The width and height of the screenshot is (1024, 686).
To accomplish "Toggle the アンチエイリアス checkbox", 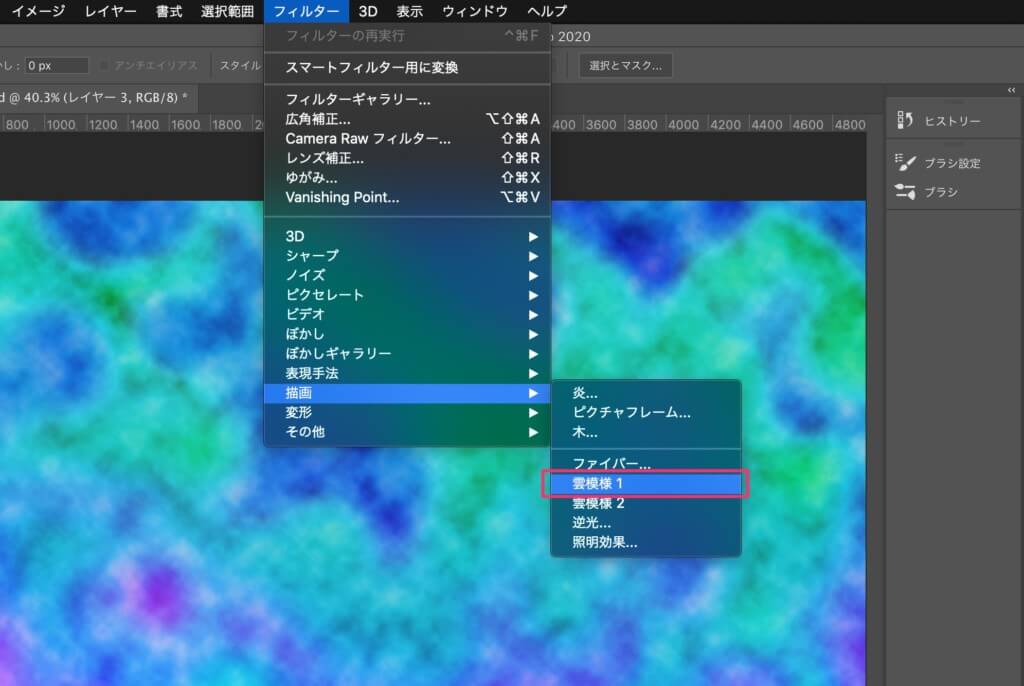I will (106, 66).
